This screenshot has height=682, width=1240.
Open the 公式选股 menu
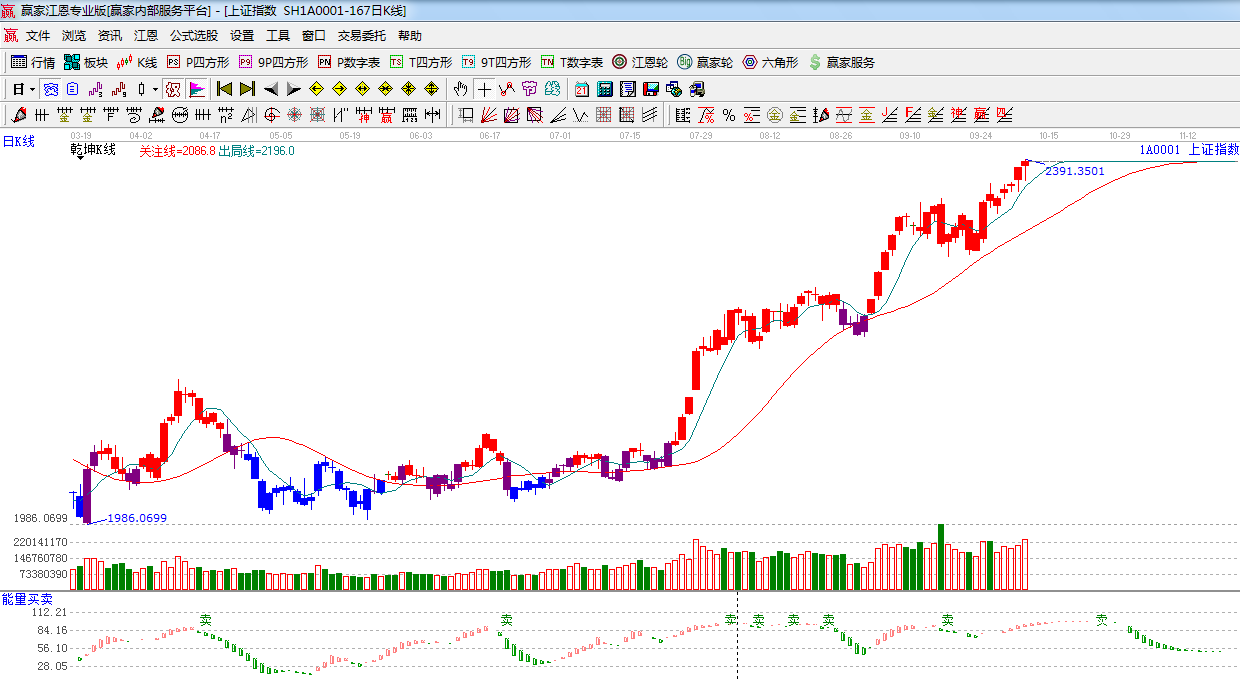[193, 35]
